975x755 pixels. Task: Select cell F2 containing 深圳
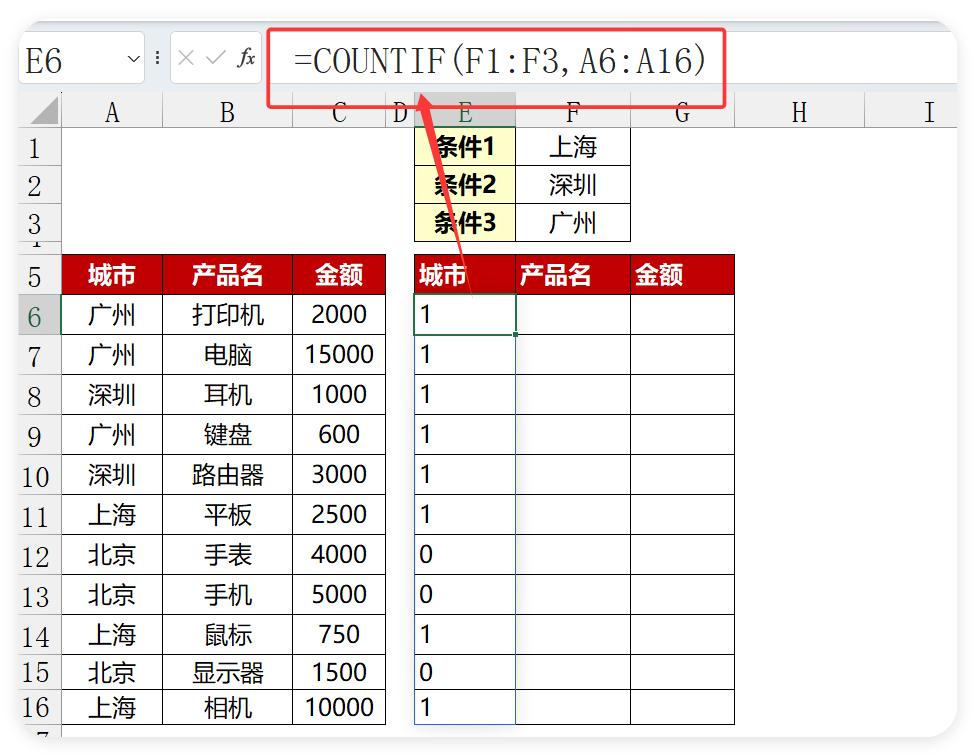pos(573,185)
